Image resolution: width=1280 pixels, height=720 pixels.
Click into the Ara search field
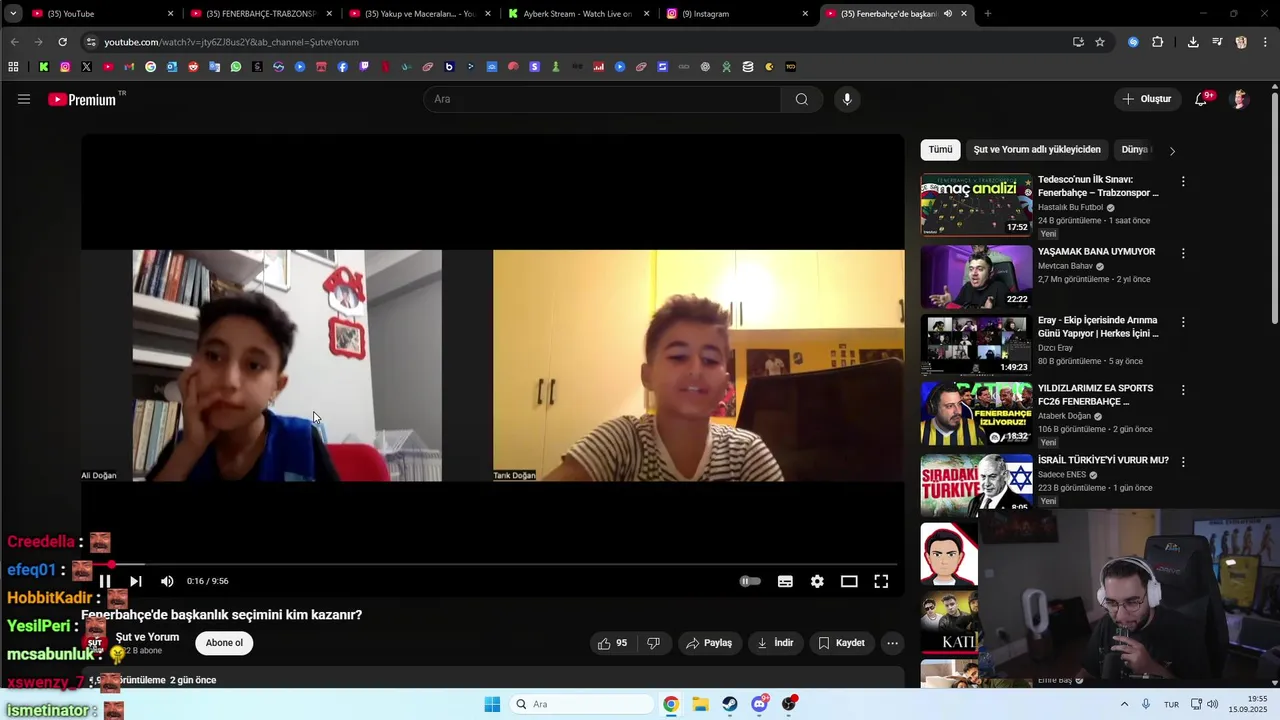click(x=602, y=99)
